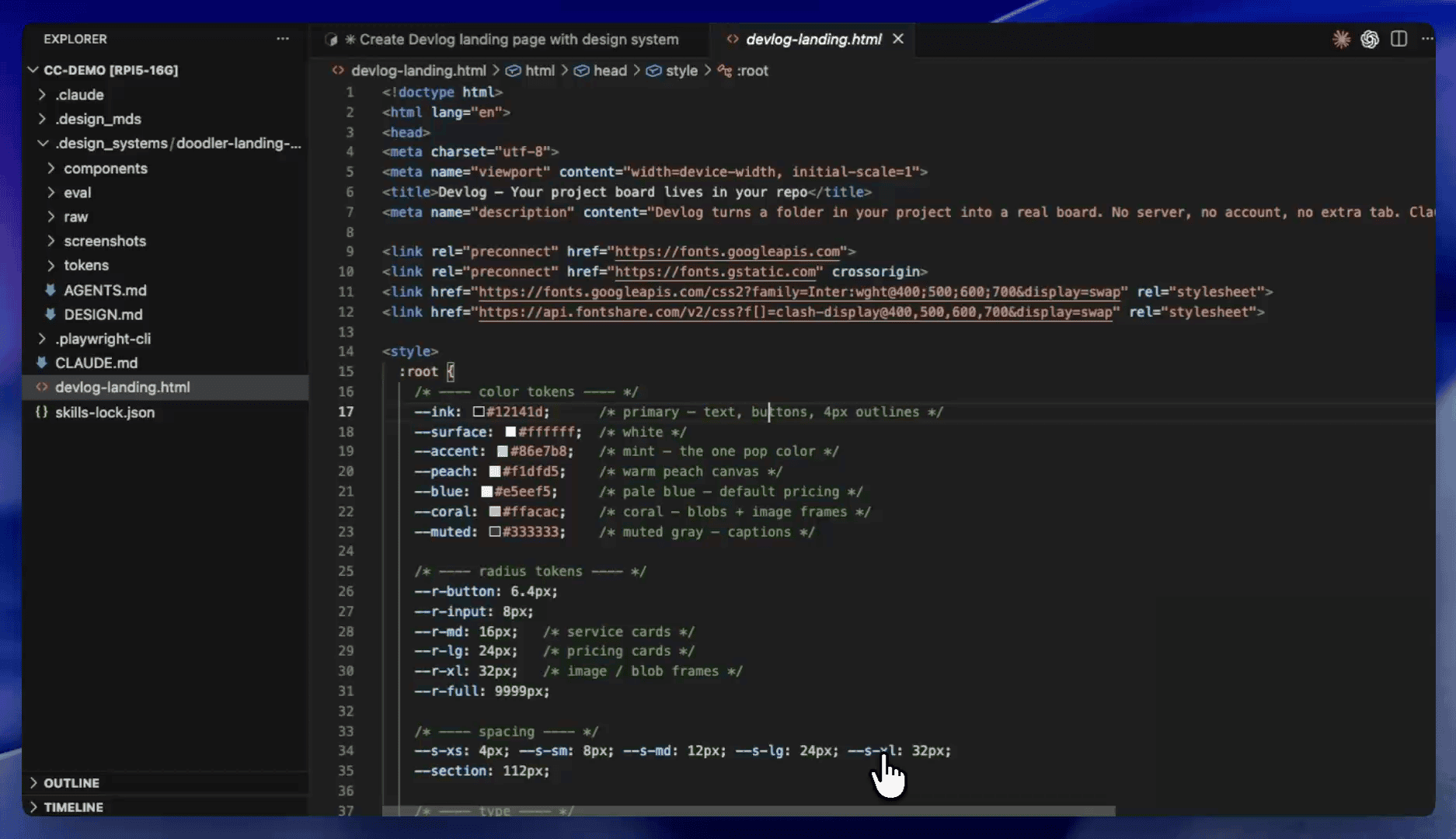Click the html breadcrumb segment

(539, 71)
